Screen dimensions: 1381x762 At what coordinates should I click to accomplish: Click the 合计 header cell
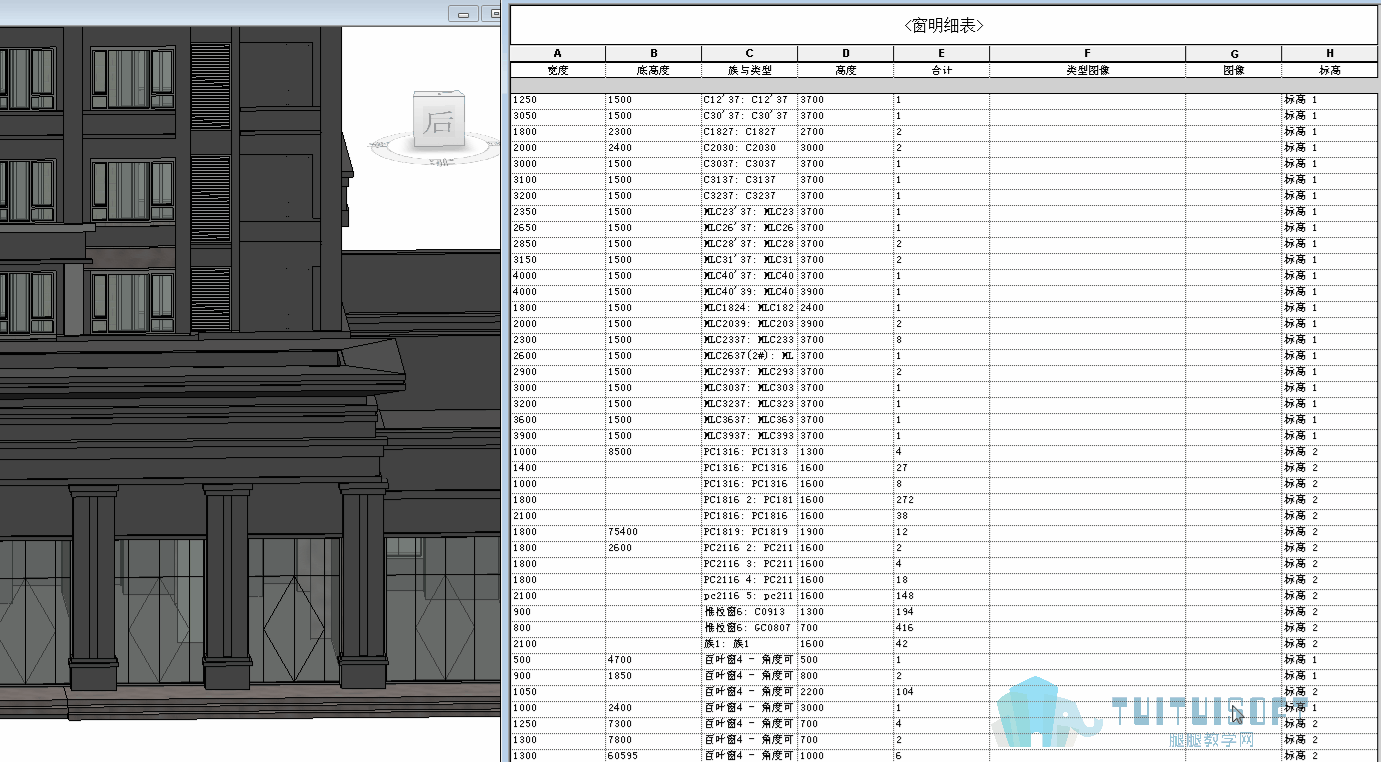coord(941,70)
